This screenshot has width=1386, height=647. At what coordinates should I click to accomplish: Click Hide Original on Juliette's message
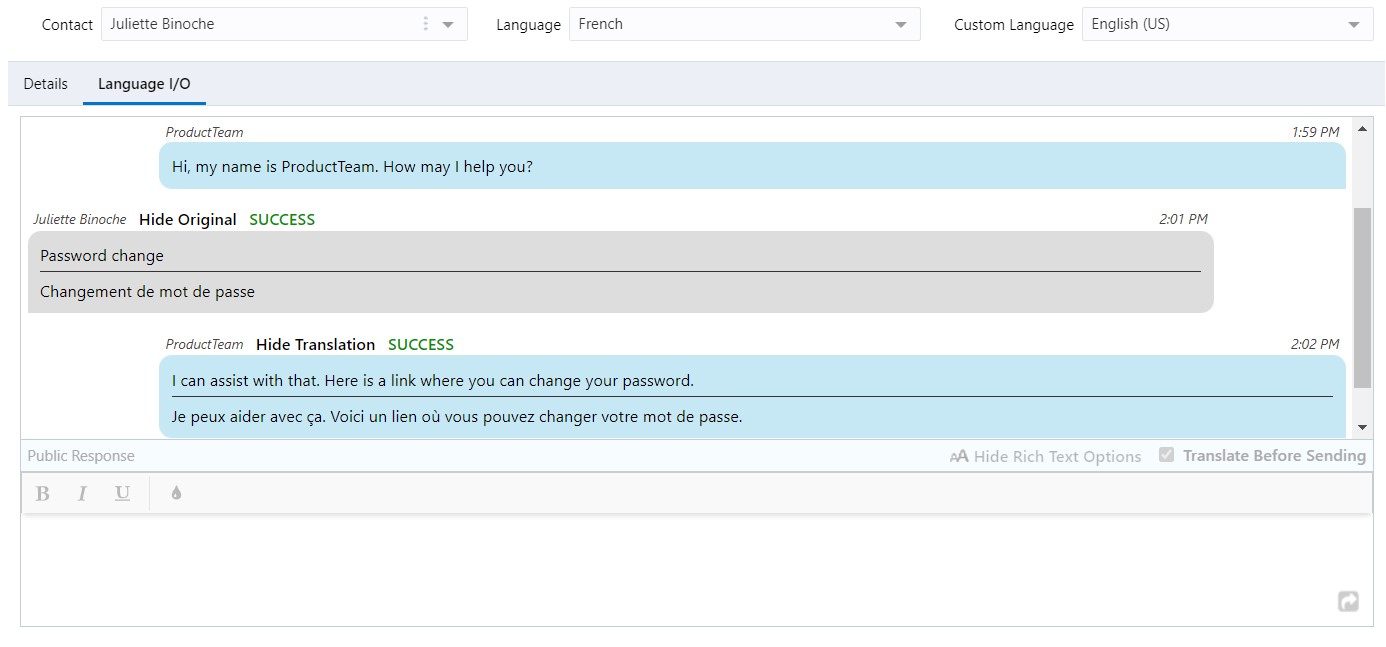[x=188, y=220]
